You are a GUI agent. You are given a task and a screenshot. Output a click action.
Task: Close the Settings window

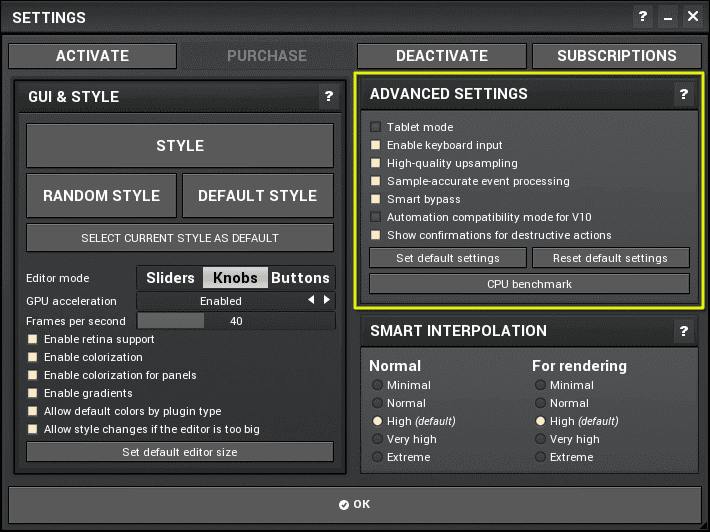693,17
